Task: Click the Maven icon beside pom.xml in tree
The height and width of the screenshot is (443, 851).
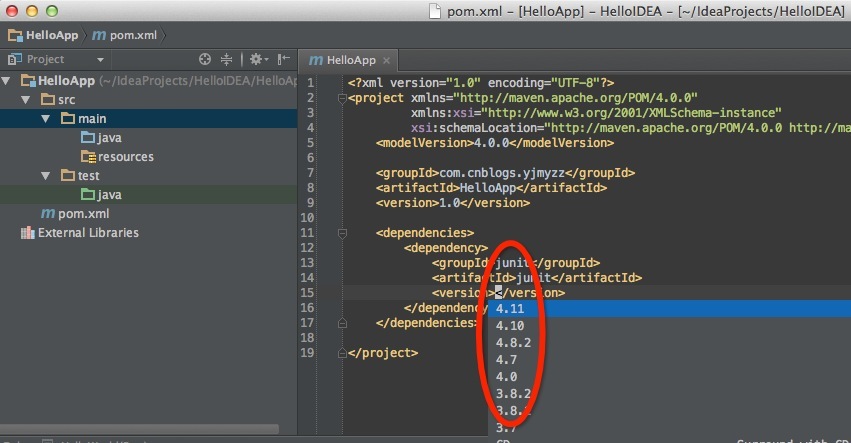Action: pos(48,214)
